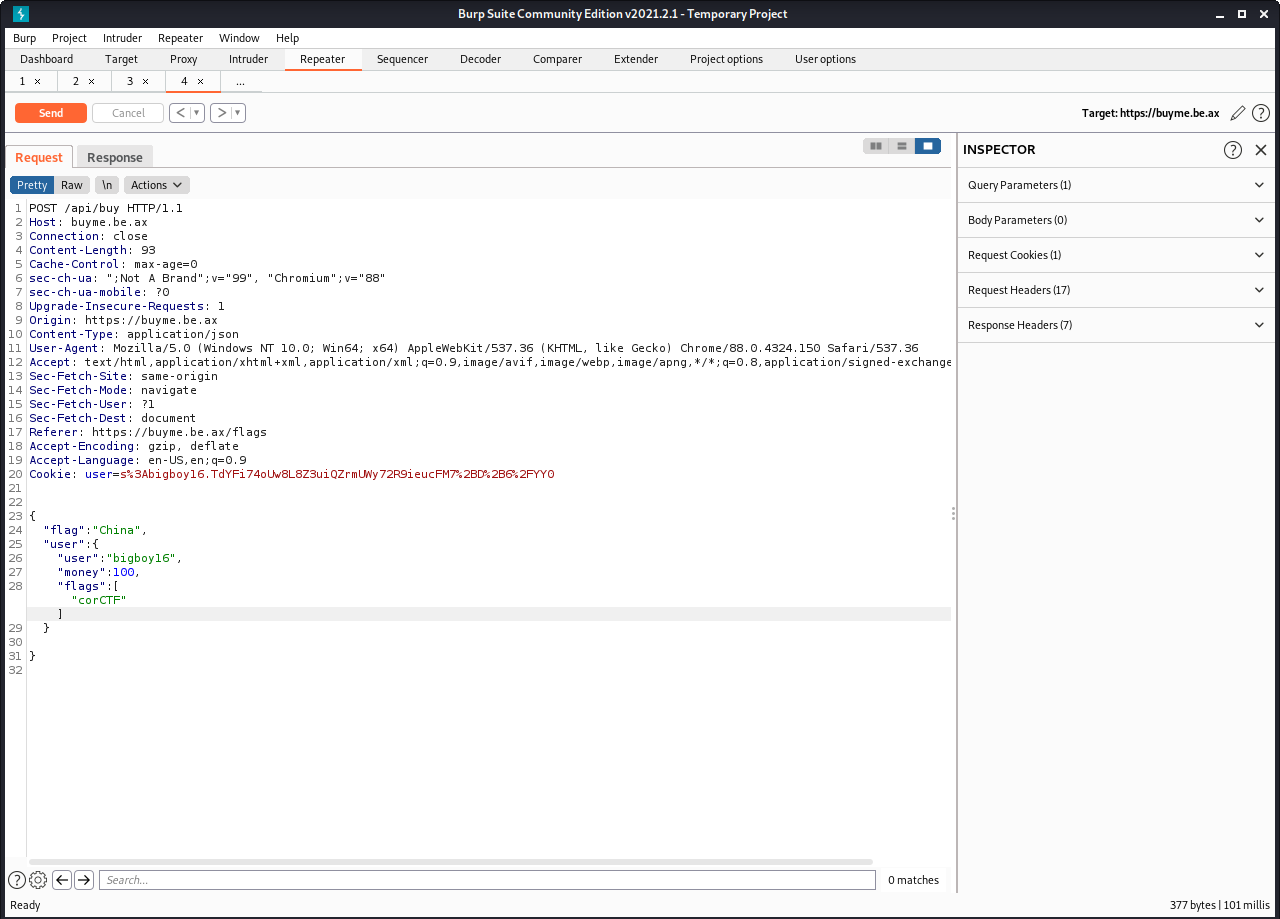Open the Window menu

[x=239, y=38]
